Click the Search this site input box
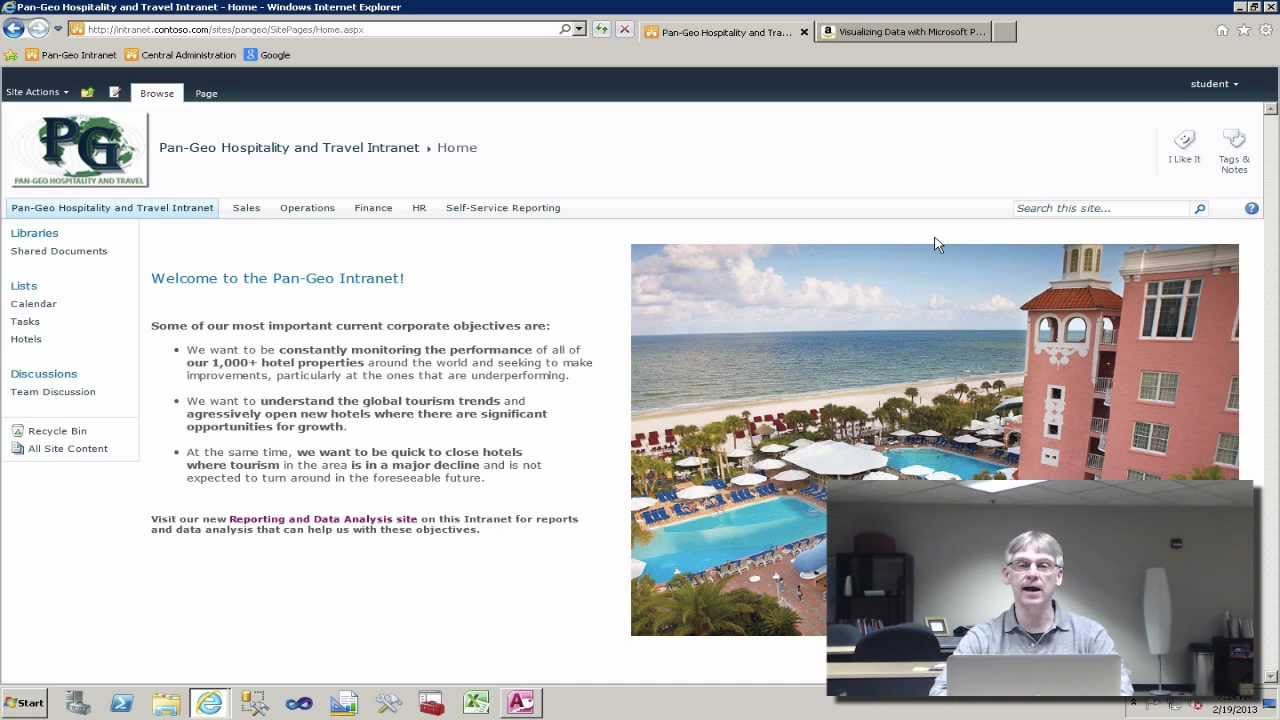The height and width of the screenshot is (720, 1280). (x=1101, y=208)
